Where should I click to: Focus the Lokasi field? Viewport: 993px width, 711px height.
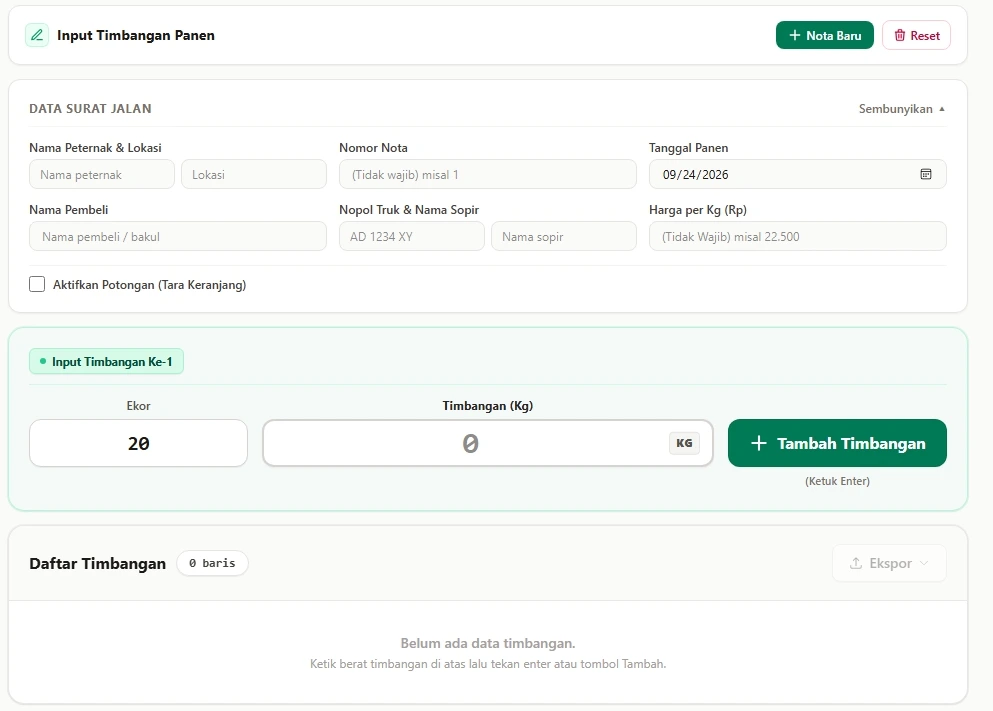click(254, 175)
